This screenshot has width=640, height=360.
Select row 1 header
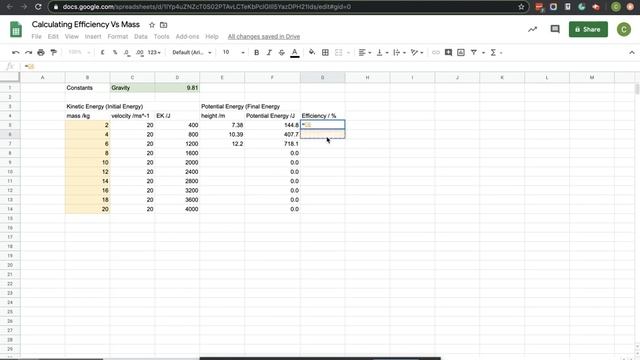click(10, 88)
